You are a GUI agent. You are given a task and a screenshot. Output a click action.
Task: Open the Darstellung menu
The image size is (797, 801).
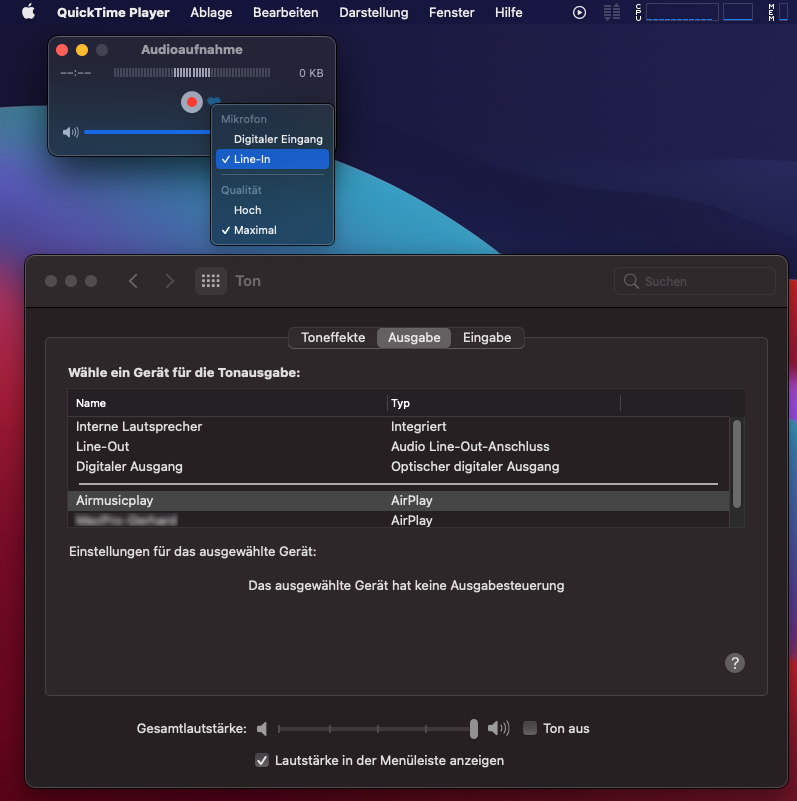[x=373, y=12]
